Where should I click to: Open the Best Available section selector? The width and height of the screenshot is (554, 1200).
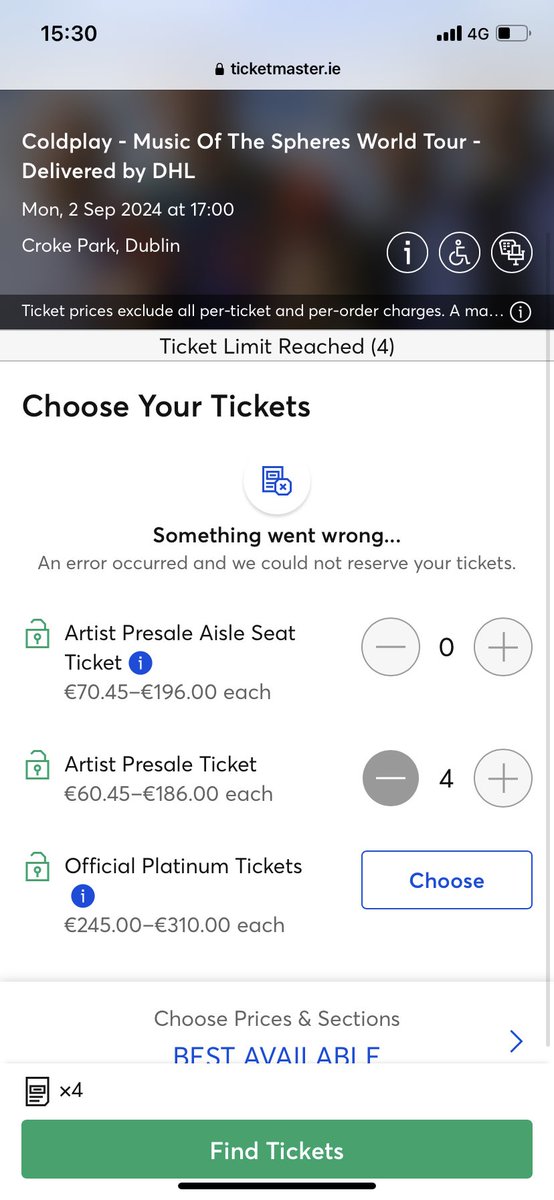[x=276, y=1056]
